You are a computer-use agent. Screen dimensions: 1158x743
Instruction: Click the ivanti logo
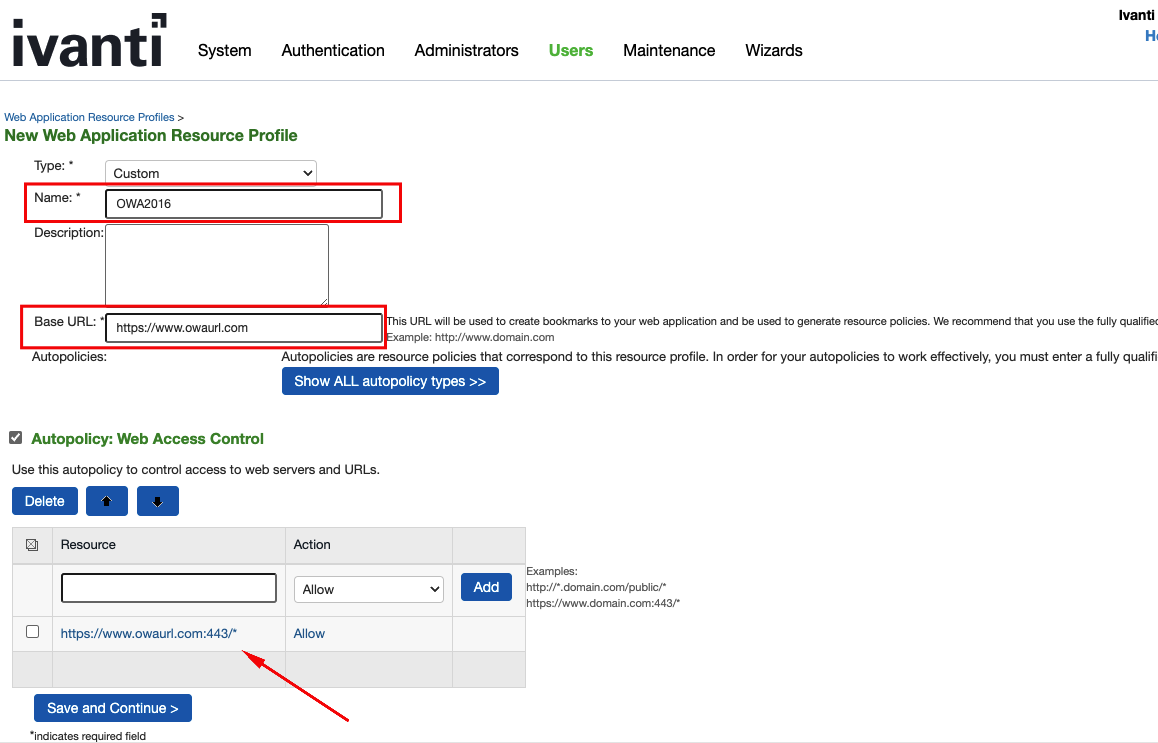pos(88,40)
